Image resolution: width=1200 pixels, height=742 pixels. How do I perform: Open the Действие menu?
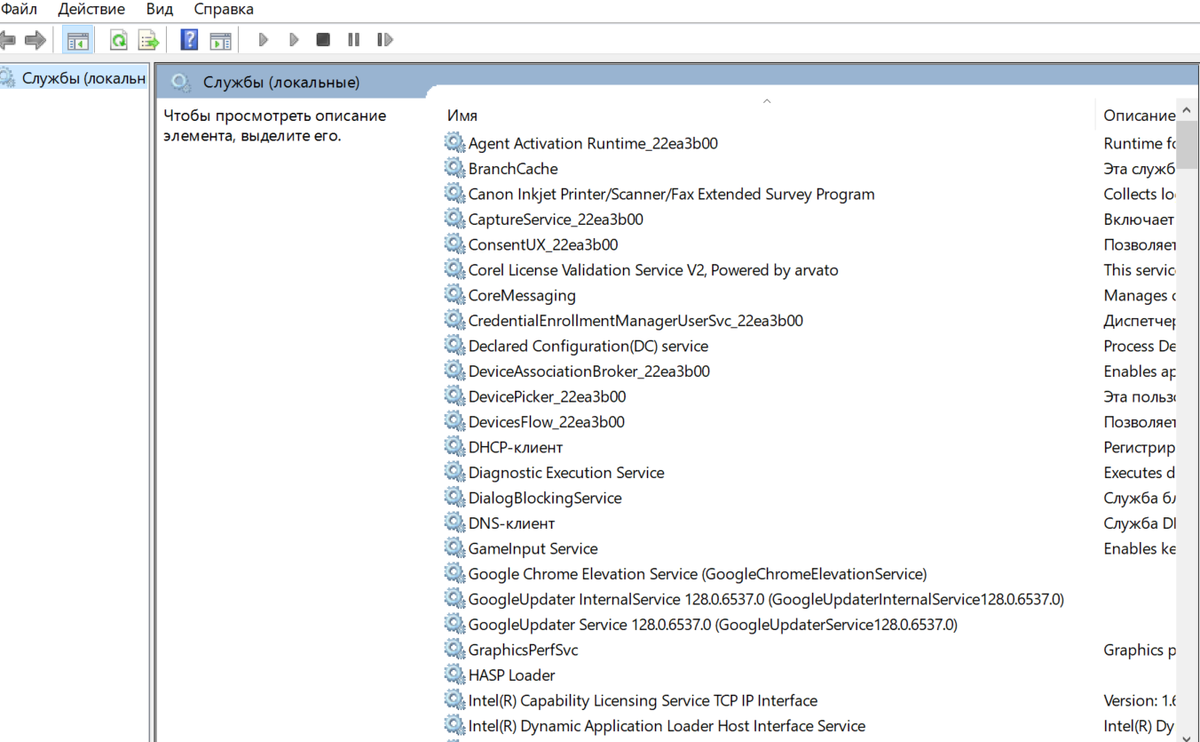tap(90, 9)
